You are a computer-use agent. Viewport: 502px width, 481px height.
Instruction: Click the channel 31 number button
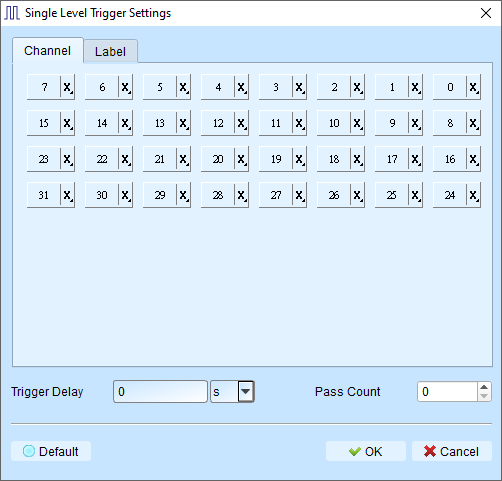(x=44, y=195)
